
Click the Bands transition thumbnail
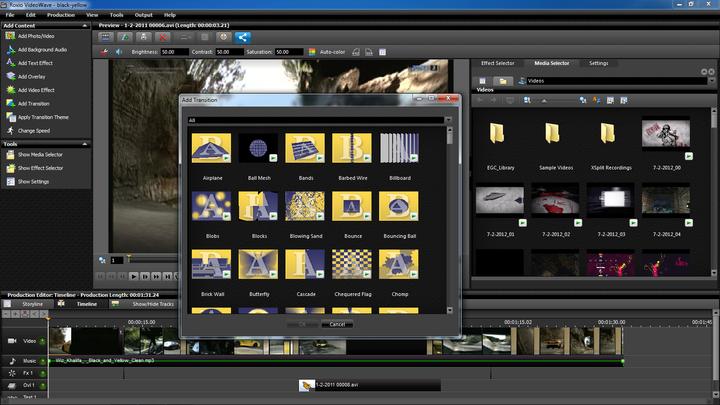(305, 148)
